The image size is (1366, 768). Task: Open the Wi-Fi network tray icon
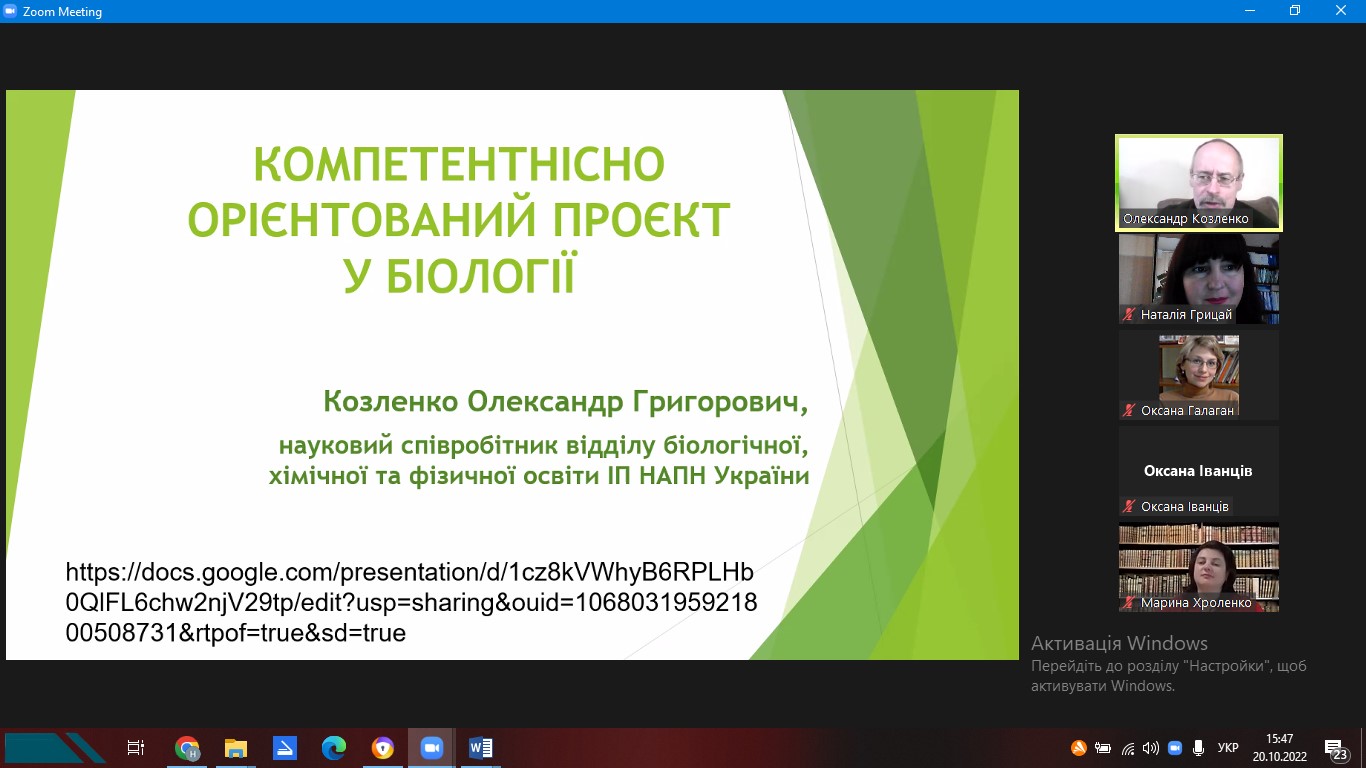[1128, 748]
